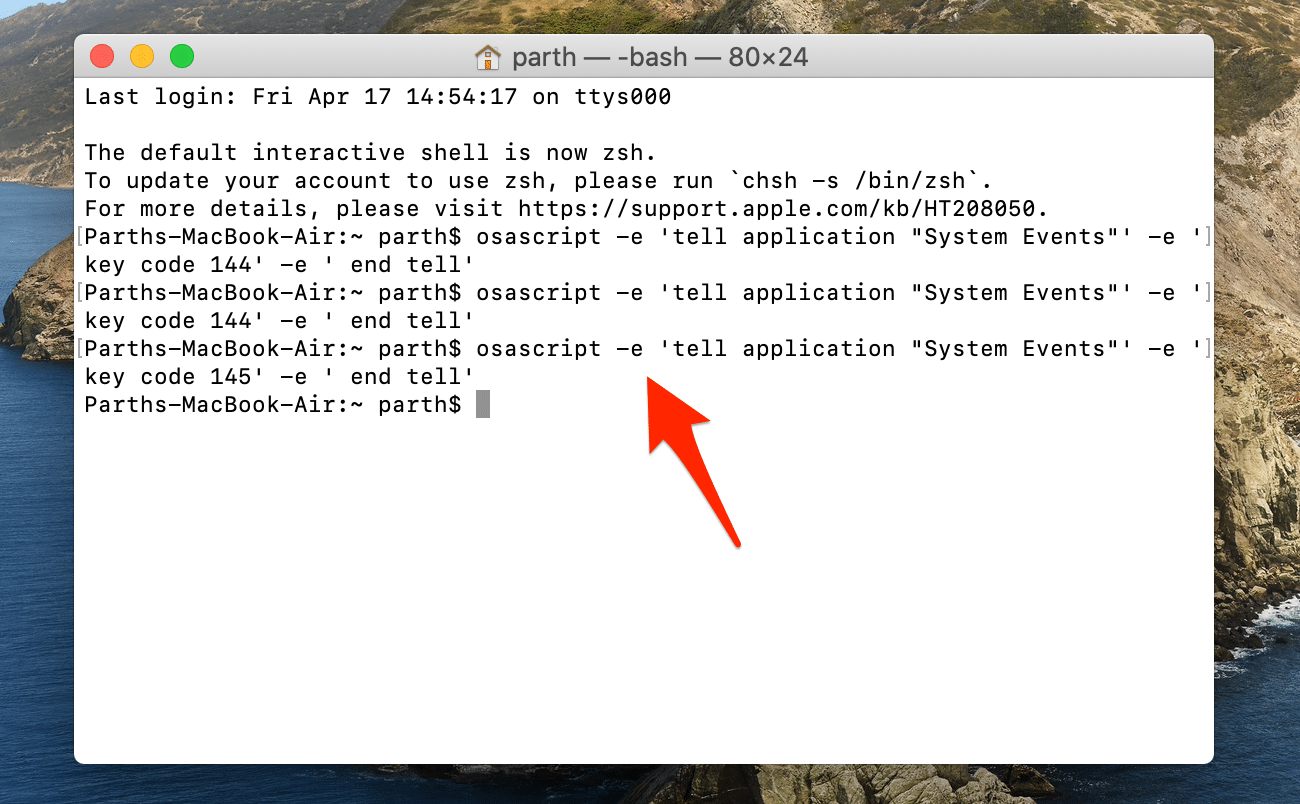Click the last 'Parths-MacBook-Air:~ parth$' prompt
Viewport: 1300px width, 804px height.
point(272,405)
